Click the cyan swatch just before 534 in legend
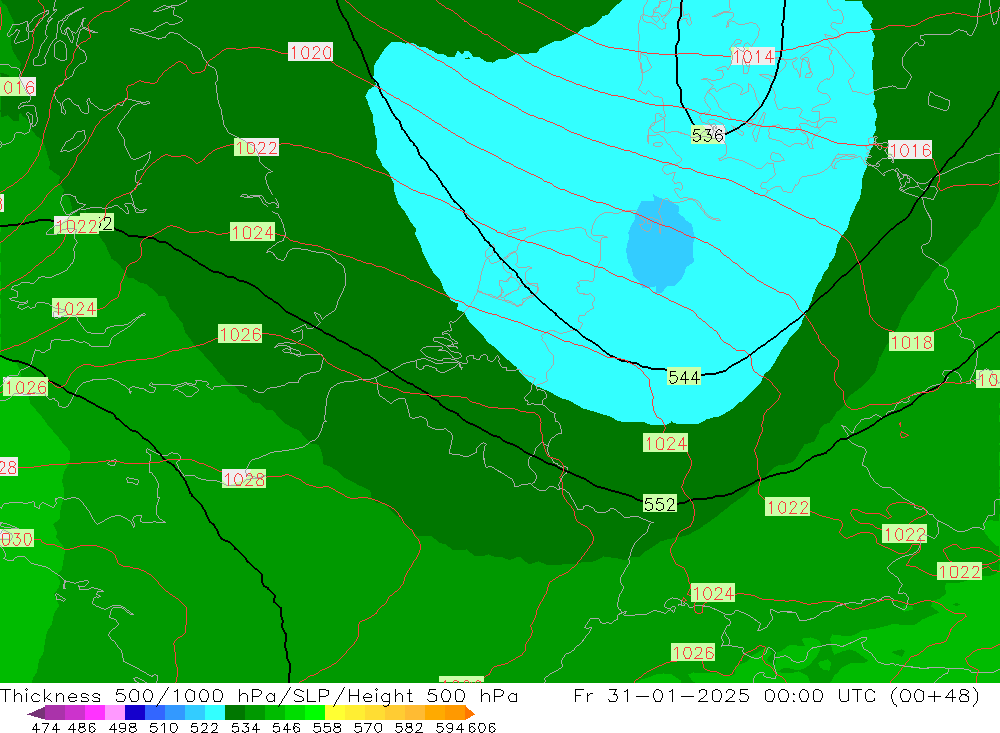The width and height of the screenshot is (1000, 733). coord(215,713)
